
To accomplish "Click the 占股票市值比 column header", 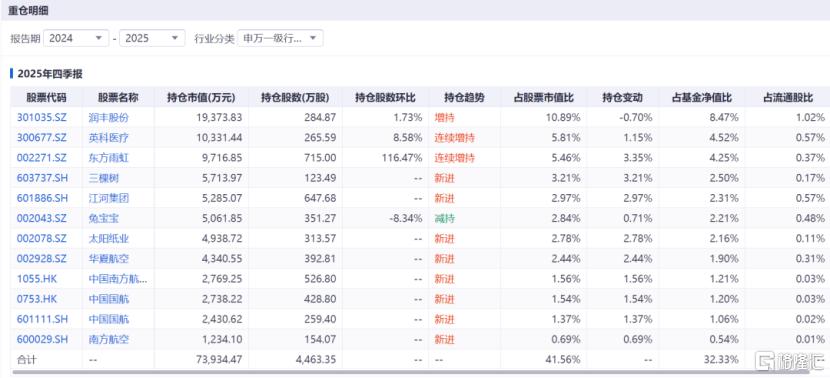I will (x=544, y=98).
